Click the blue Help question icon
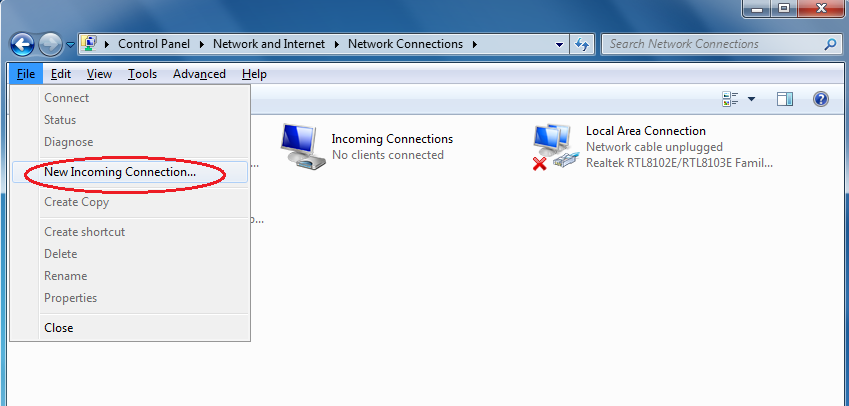This screenshot has height=406, width=849. coord(821,99)
